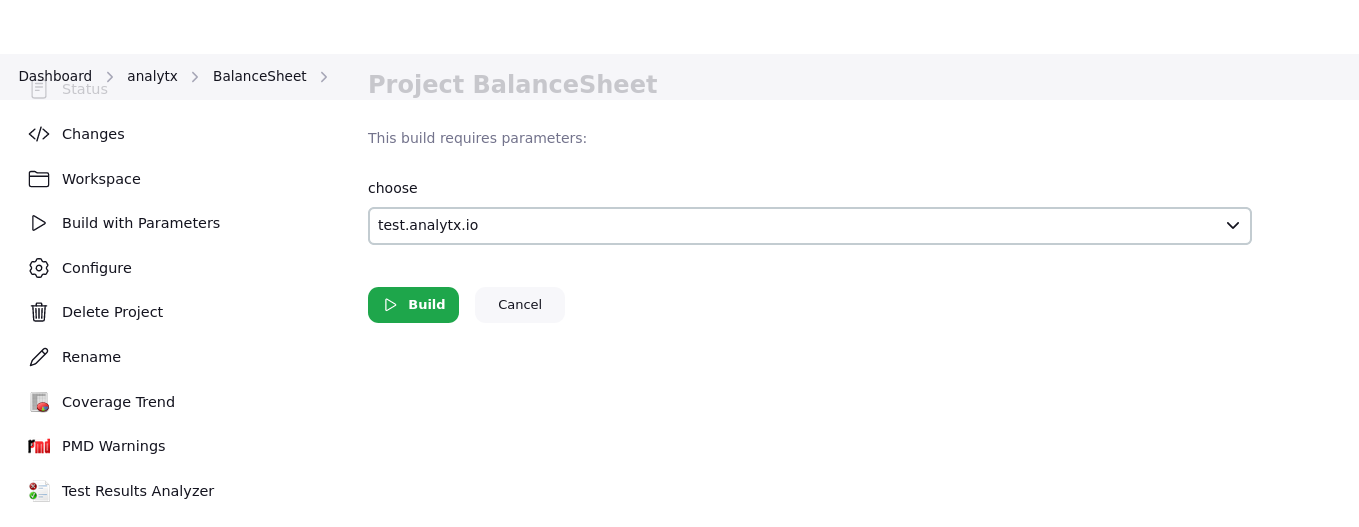
Task: Click the Rename pencil icon
Action: coord(39,357)
